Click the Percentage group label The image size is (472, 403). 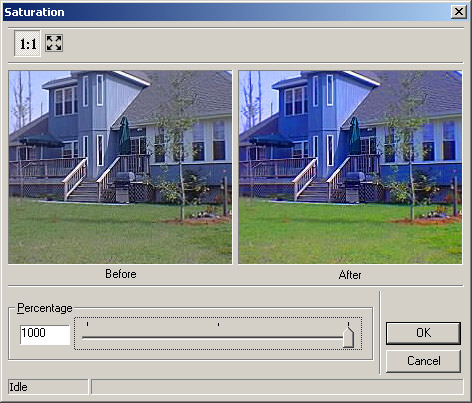tap(45, 308)
